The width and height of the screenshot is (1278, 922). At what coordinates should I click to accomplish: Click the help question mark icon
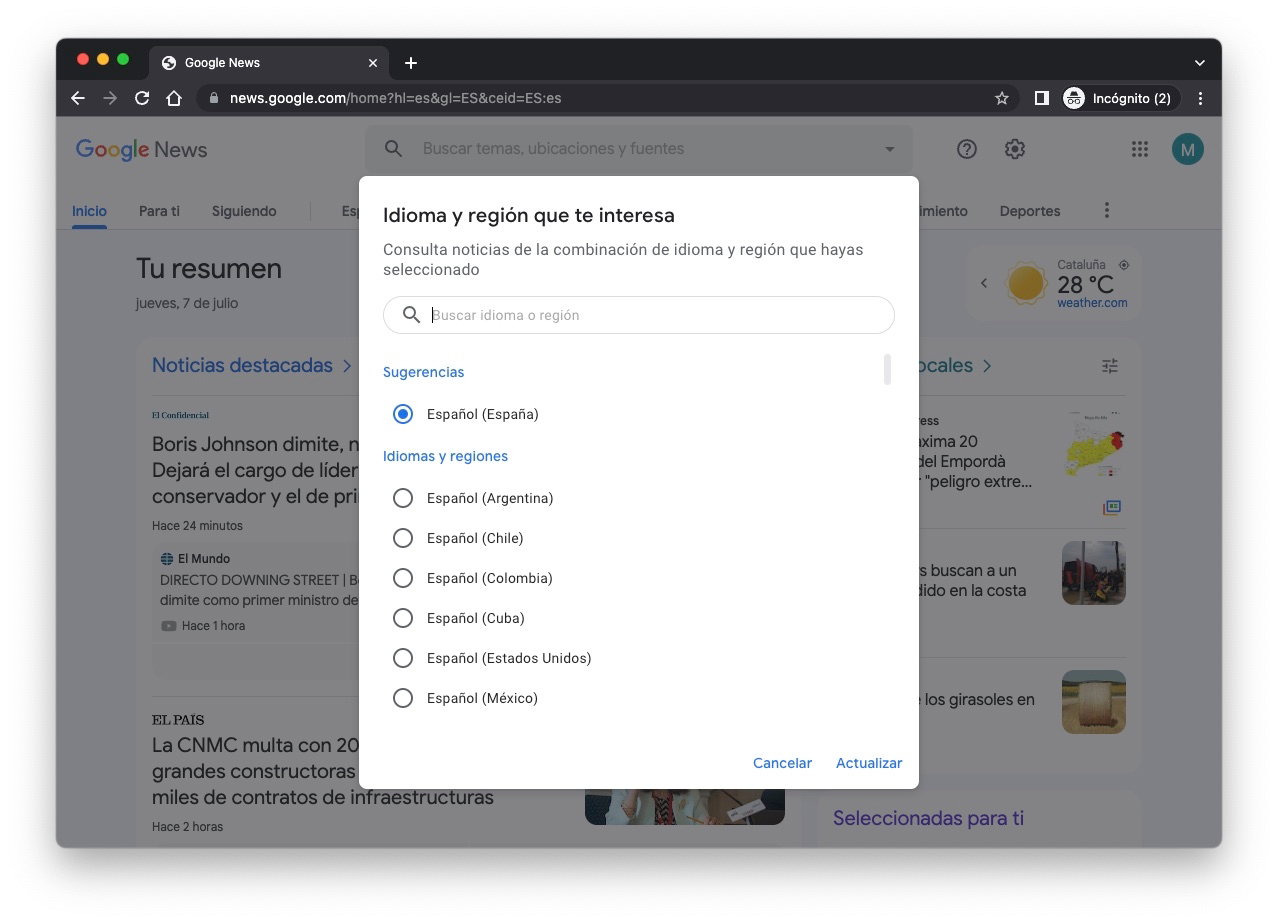point(966,148)
